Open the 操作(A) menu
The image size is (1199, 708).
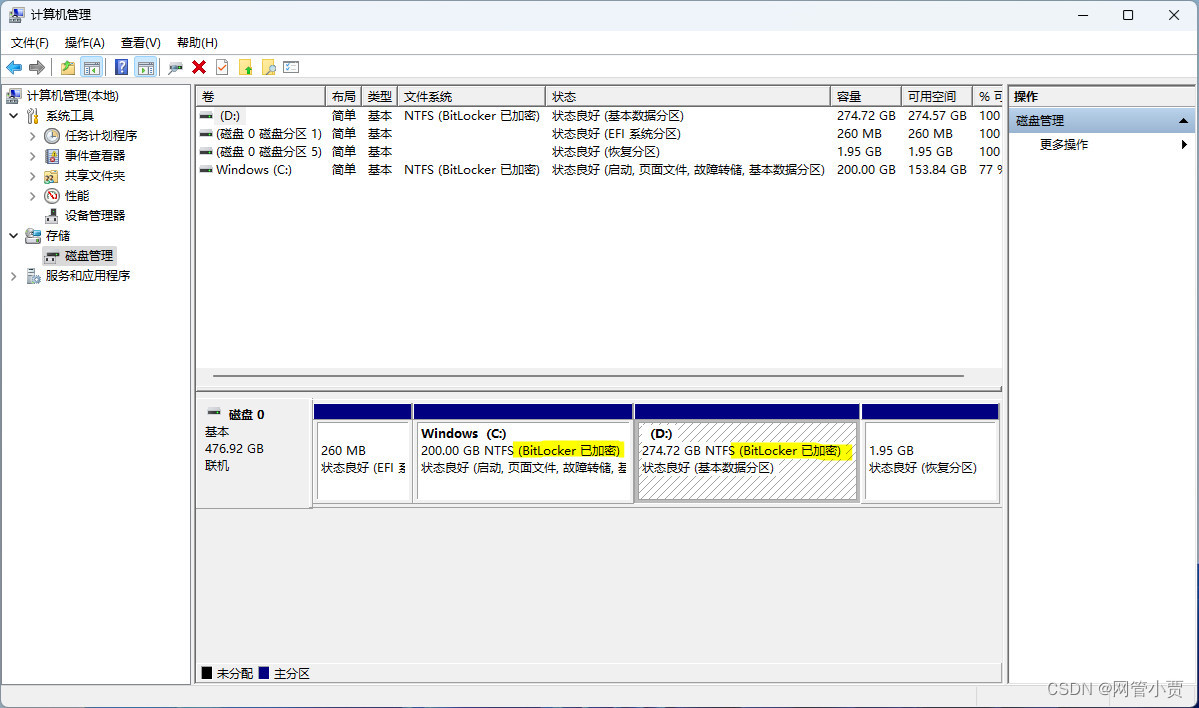[x=85, y=43]
